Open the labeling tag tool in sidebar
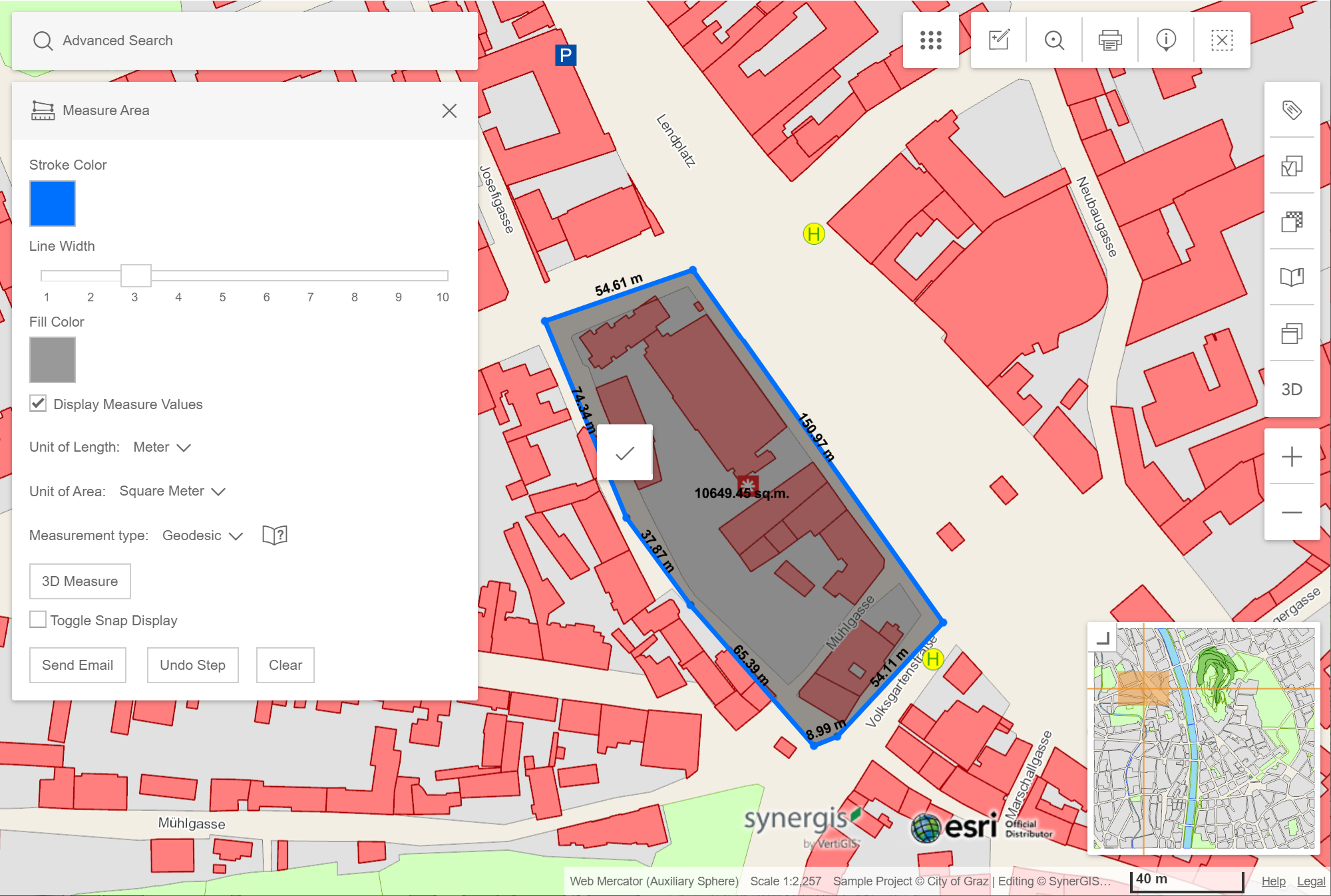Viewport: 1331px width, 896px height. click(1292, 111)
